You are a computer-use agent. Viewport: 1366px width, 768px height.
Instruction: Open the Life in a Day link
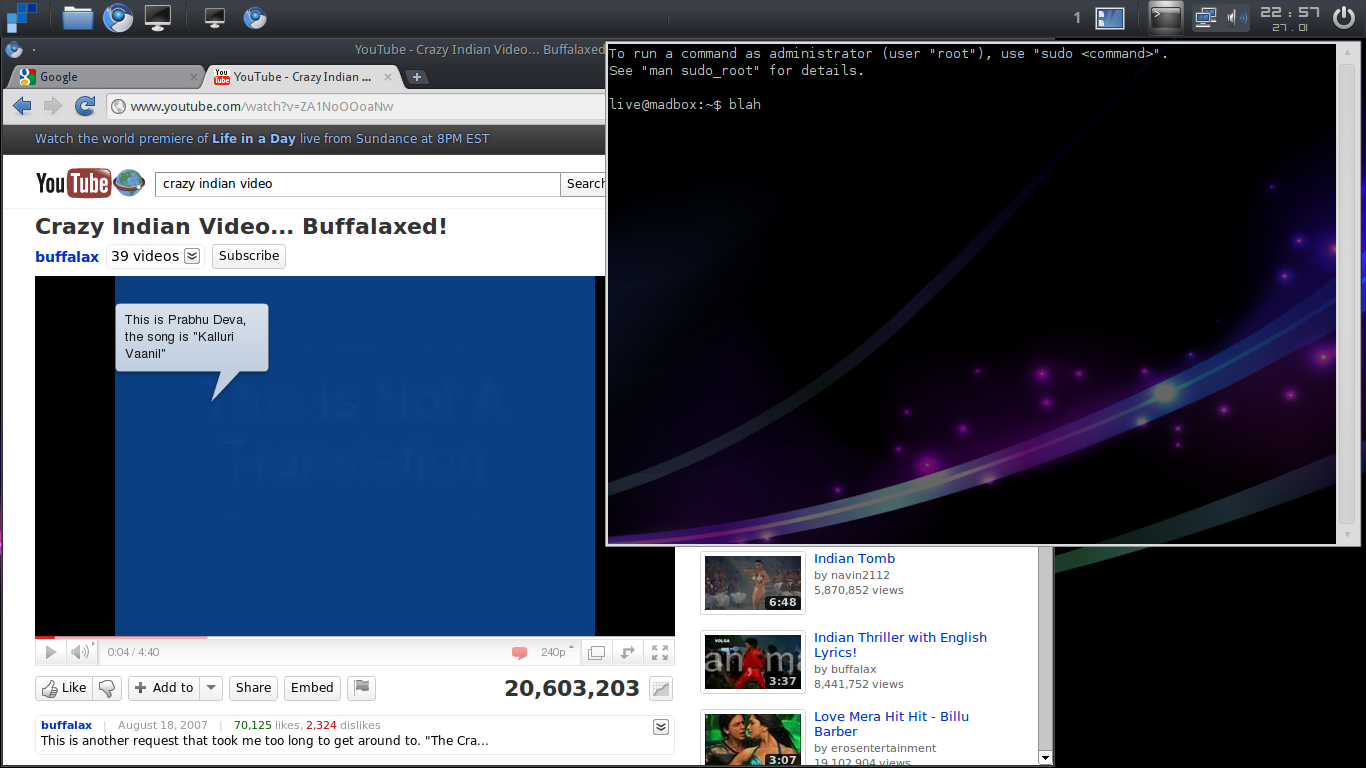(254, 139)
